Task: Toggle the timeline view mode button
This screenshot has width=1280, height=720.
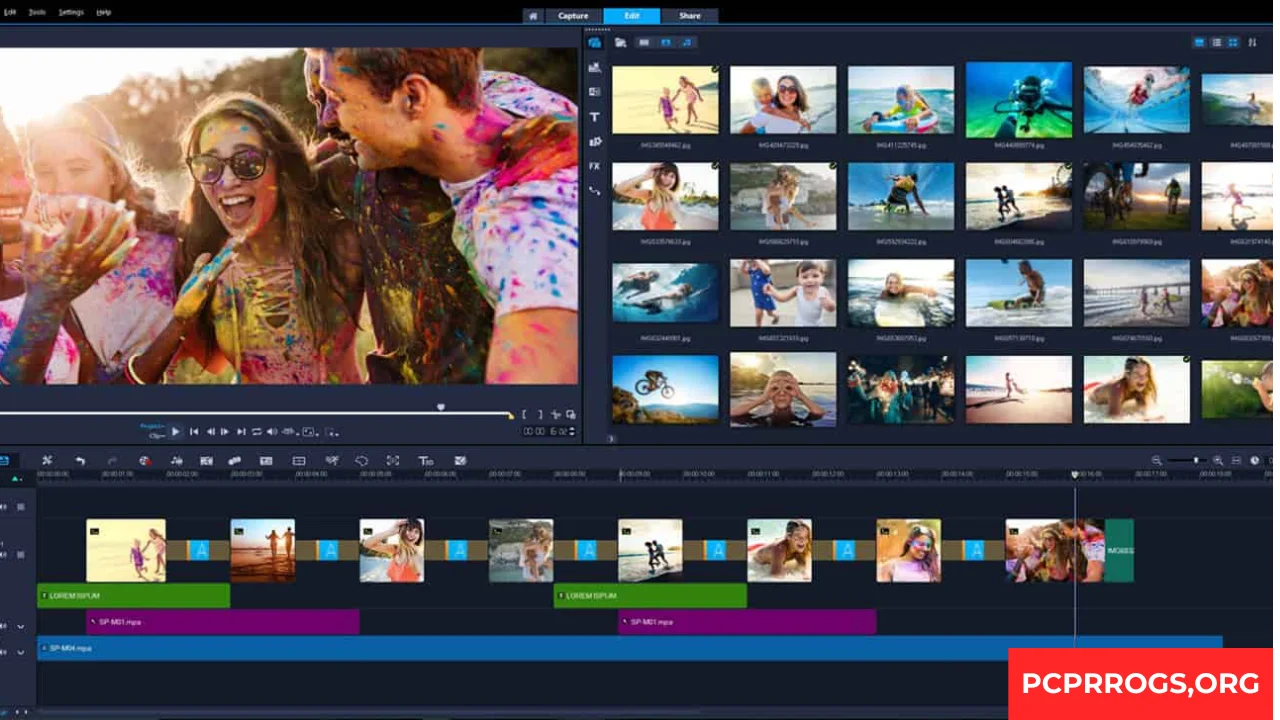Action: point(3,460)
